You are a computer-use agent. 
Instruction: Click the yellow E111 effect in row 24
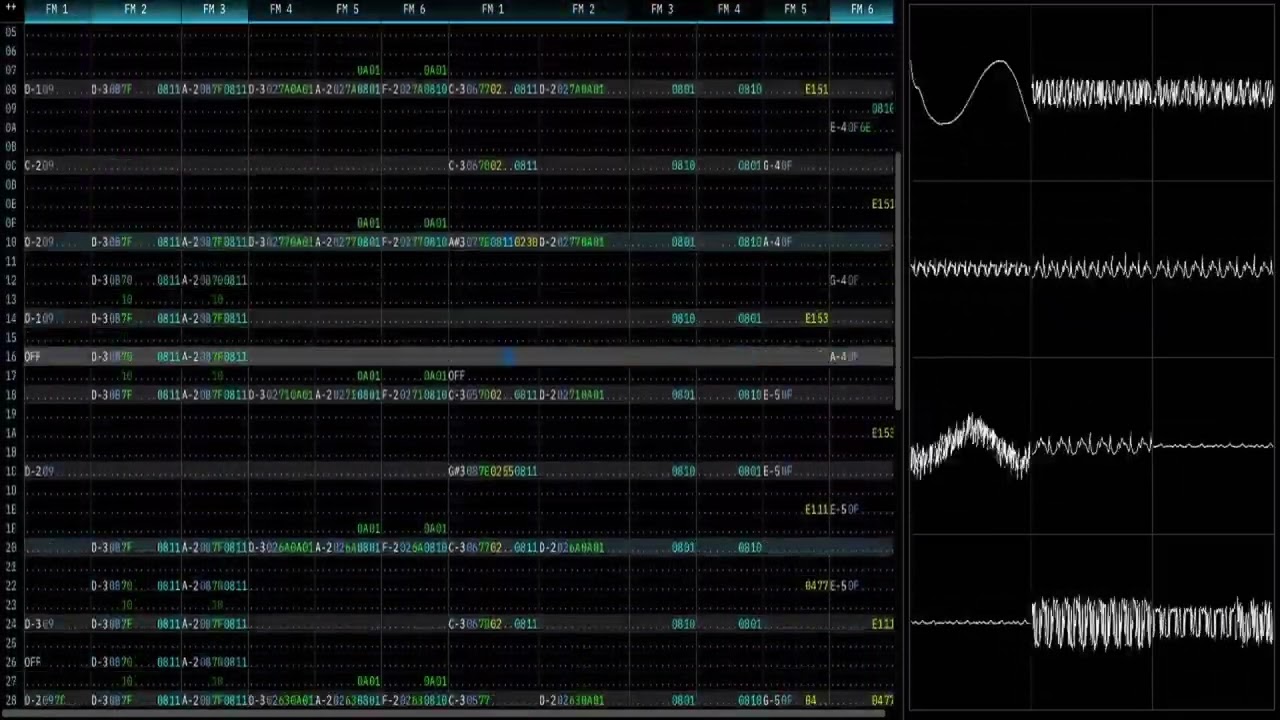[882, 624]
